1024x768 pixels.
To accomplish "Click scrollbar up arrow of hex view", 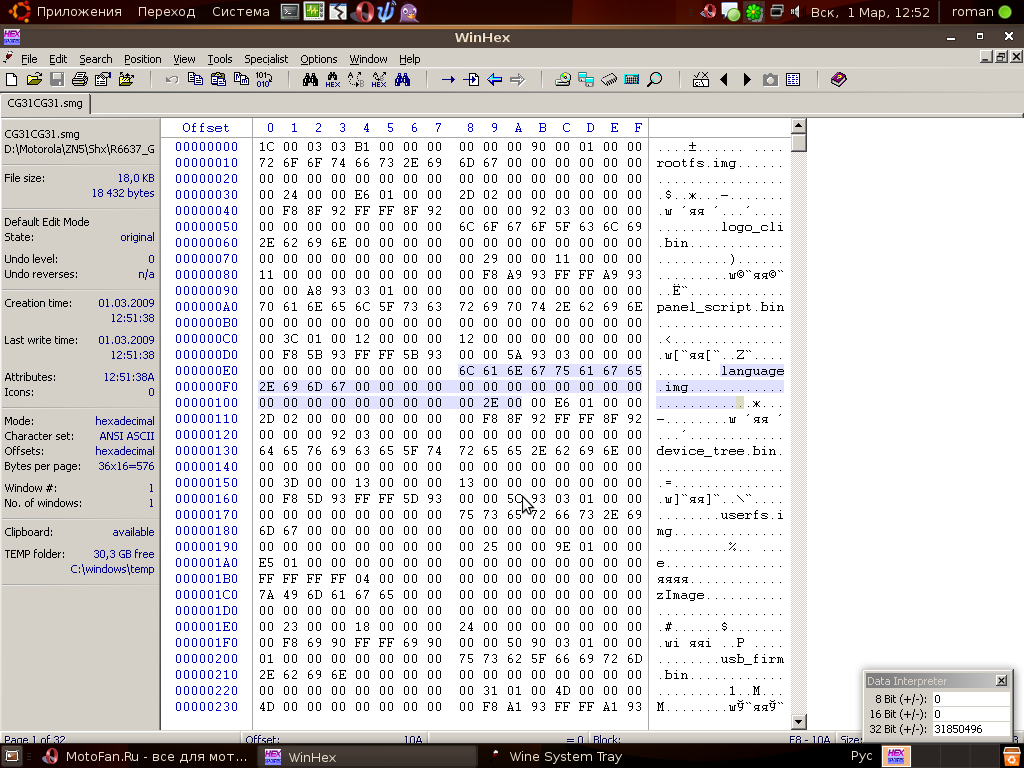I will click(798, 125).
